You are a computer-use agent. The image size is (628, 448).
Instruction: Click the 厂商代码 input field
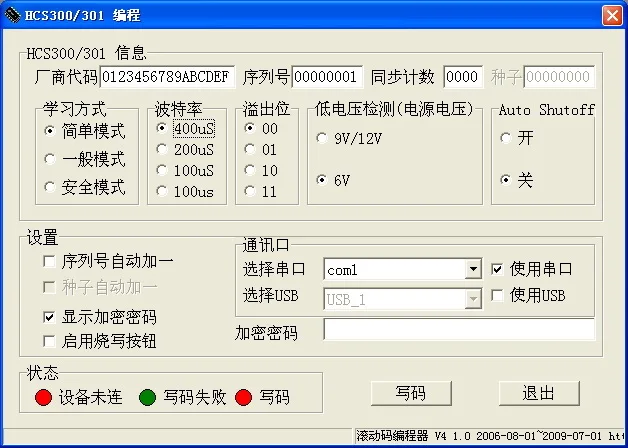pyautogui.click(x=167, y=76)
